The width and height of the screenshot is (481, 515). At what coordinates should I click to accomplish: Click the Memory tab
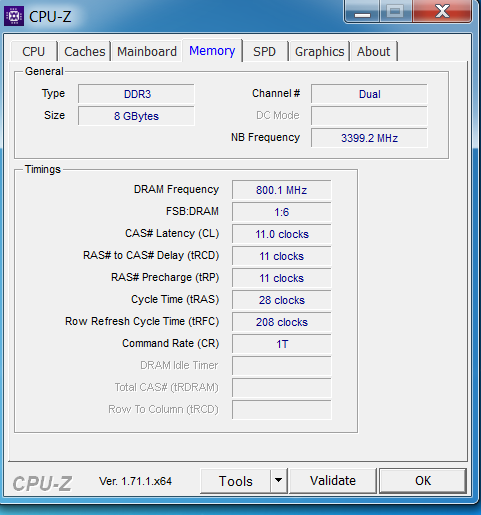(x=212, y=51)
